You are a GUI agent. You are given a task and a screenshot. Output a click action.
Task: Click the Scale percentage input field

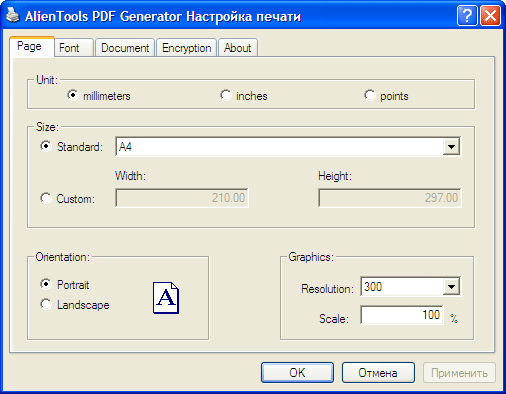click(402, 315)
